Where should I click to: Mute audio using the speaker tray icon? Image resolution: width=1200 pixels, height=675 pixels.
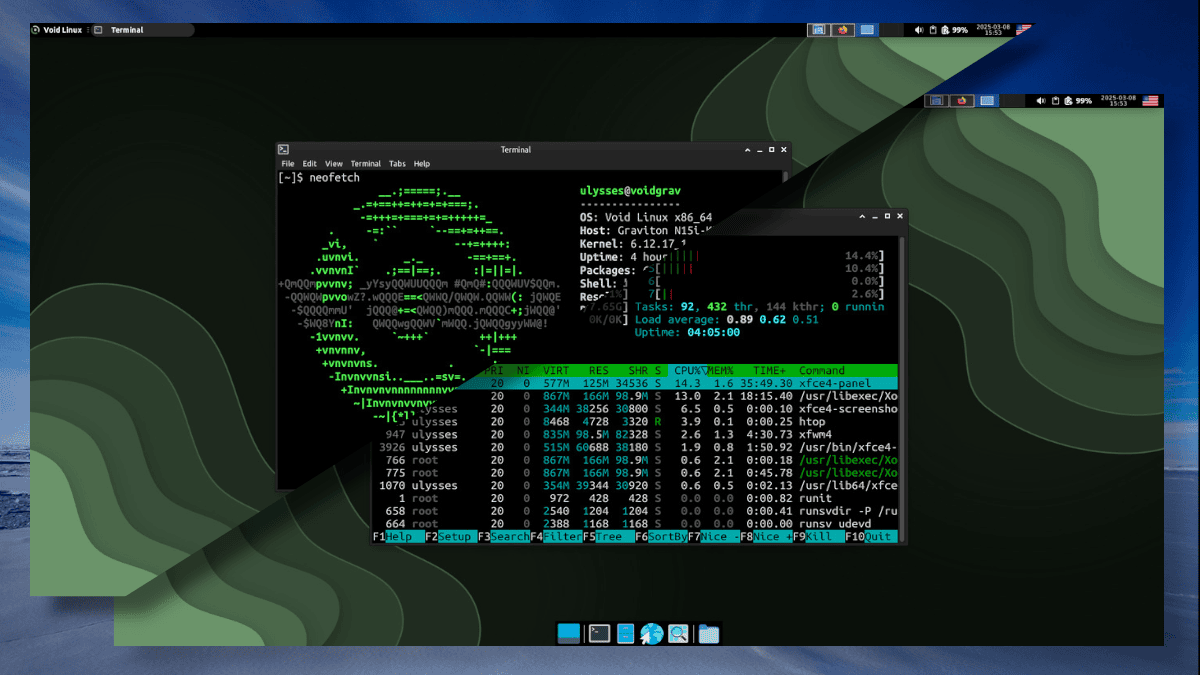tap(920, 29)
